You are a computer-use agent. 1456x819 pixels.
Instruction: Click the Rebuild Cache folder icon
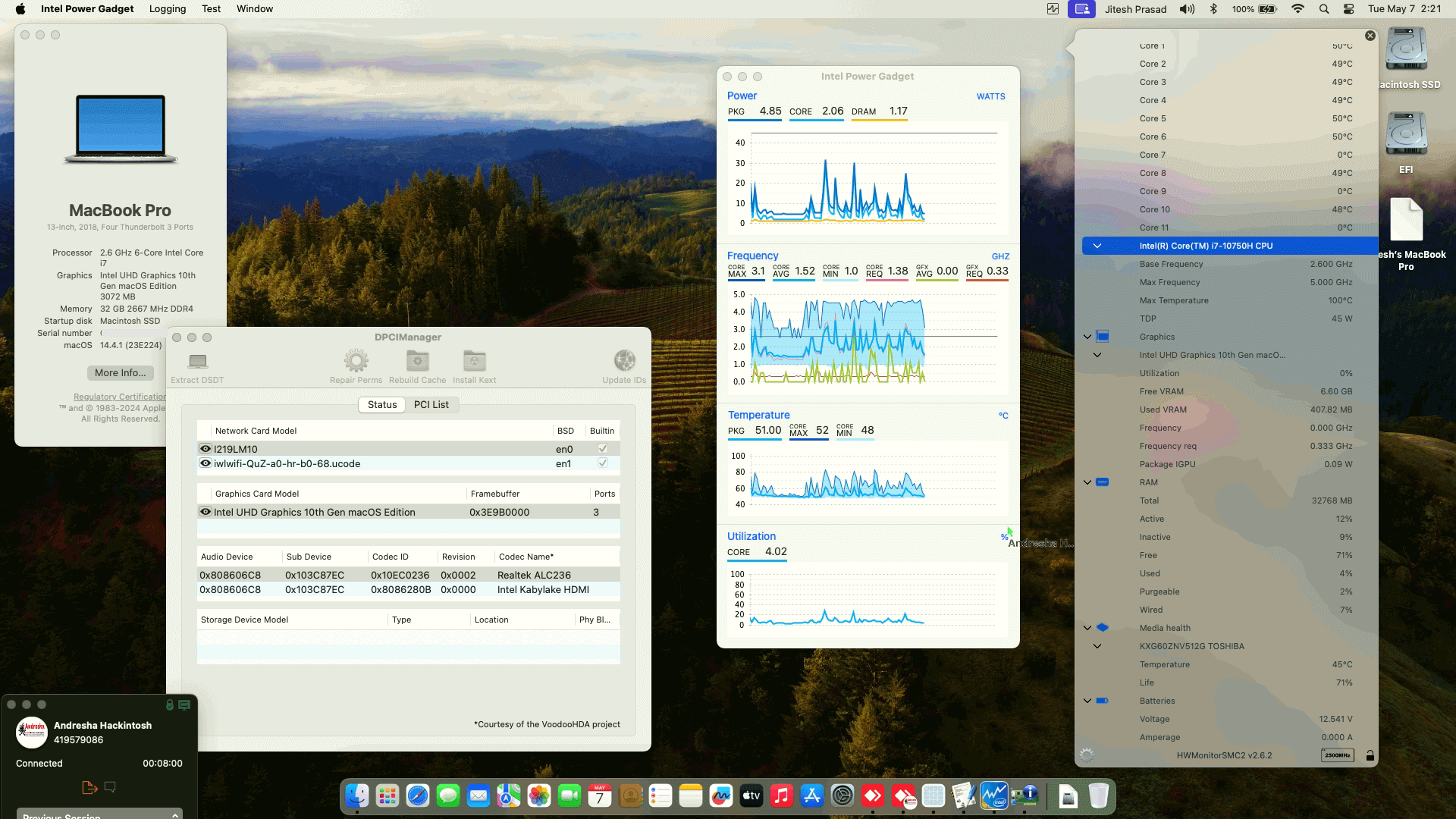[416, 361]
